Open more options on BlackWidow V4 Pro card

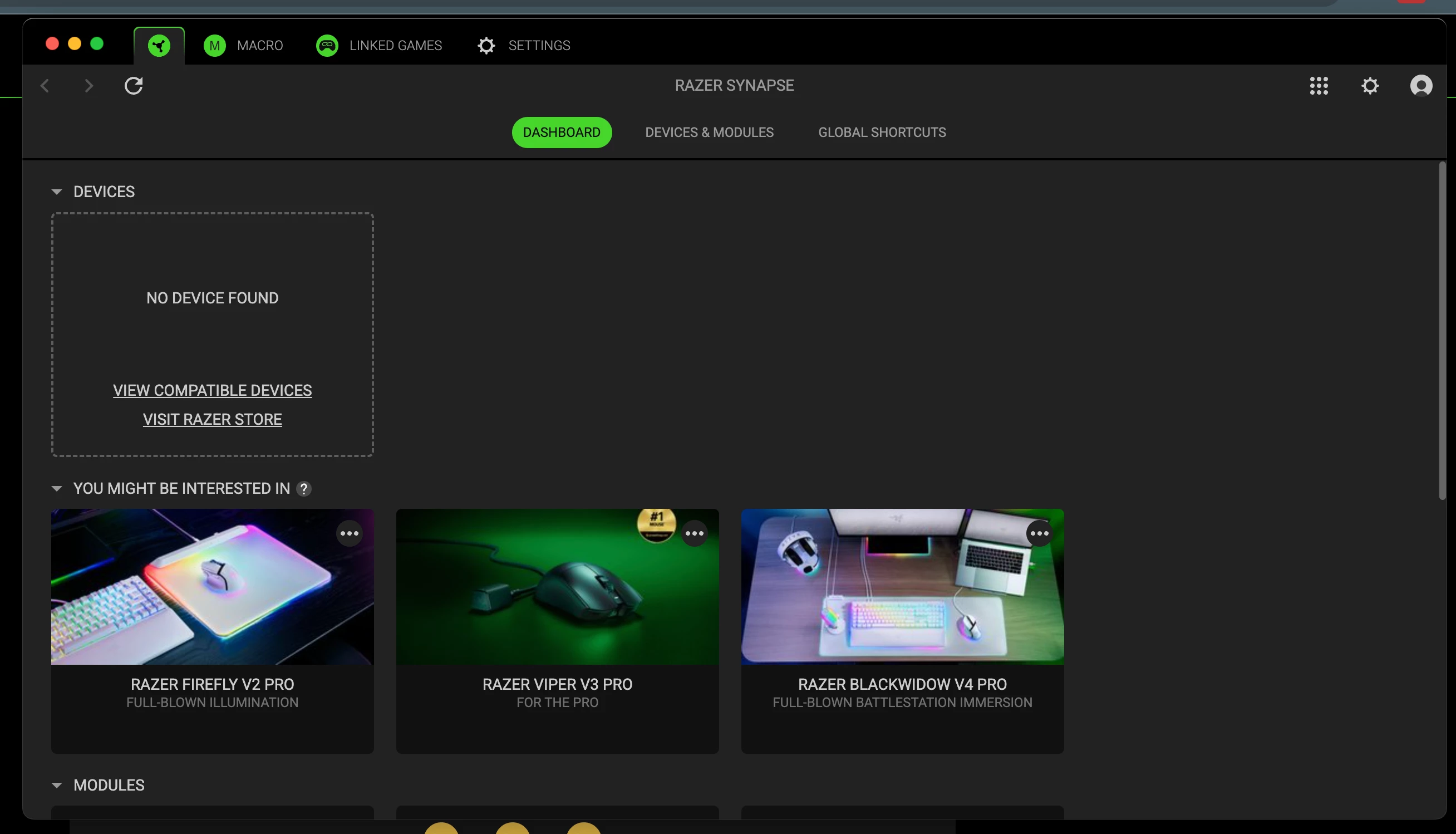(x=1039, y=533)
